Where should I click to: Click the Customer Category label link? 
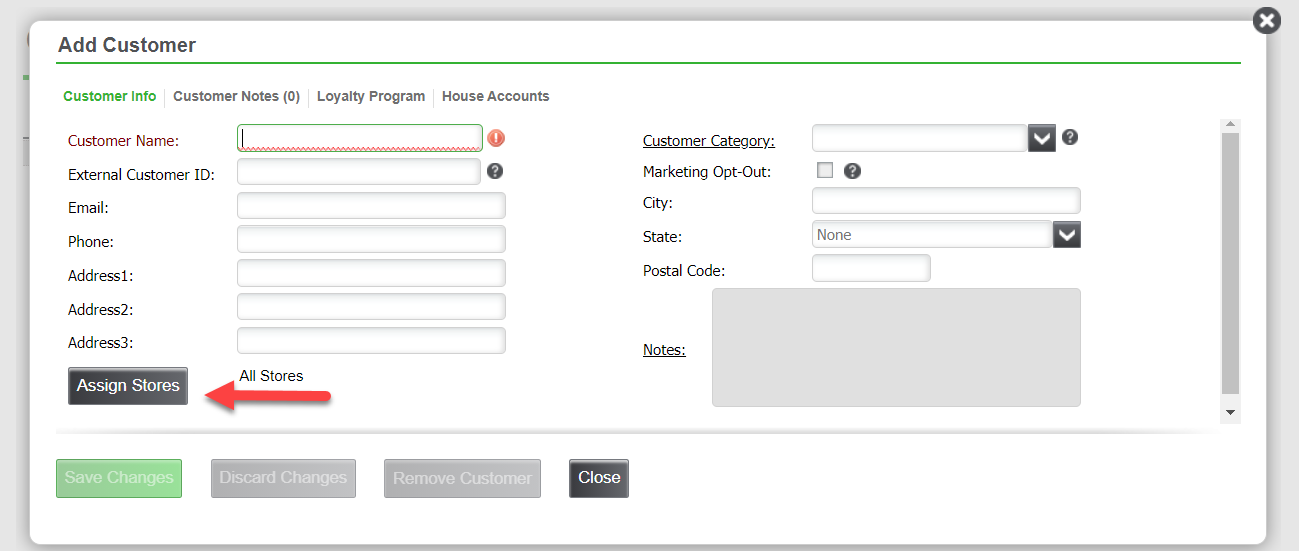click(x=708, y=141)
